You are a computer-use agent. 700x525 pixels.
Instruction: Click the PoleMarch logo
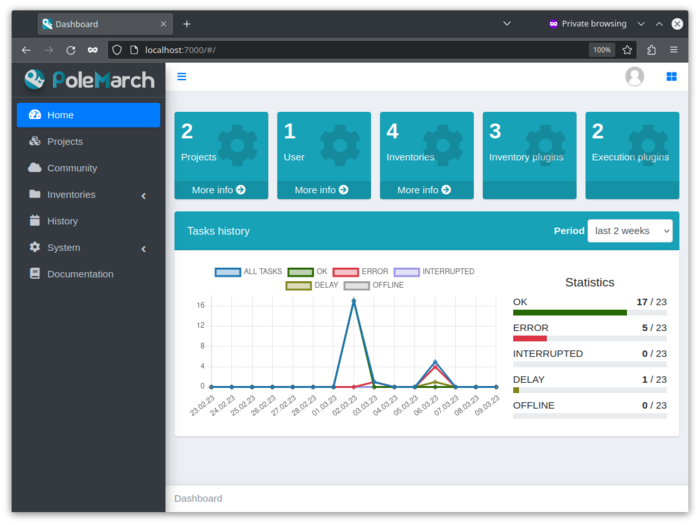pos(89,79)
